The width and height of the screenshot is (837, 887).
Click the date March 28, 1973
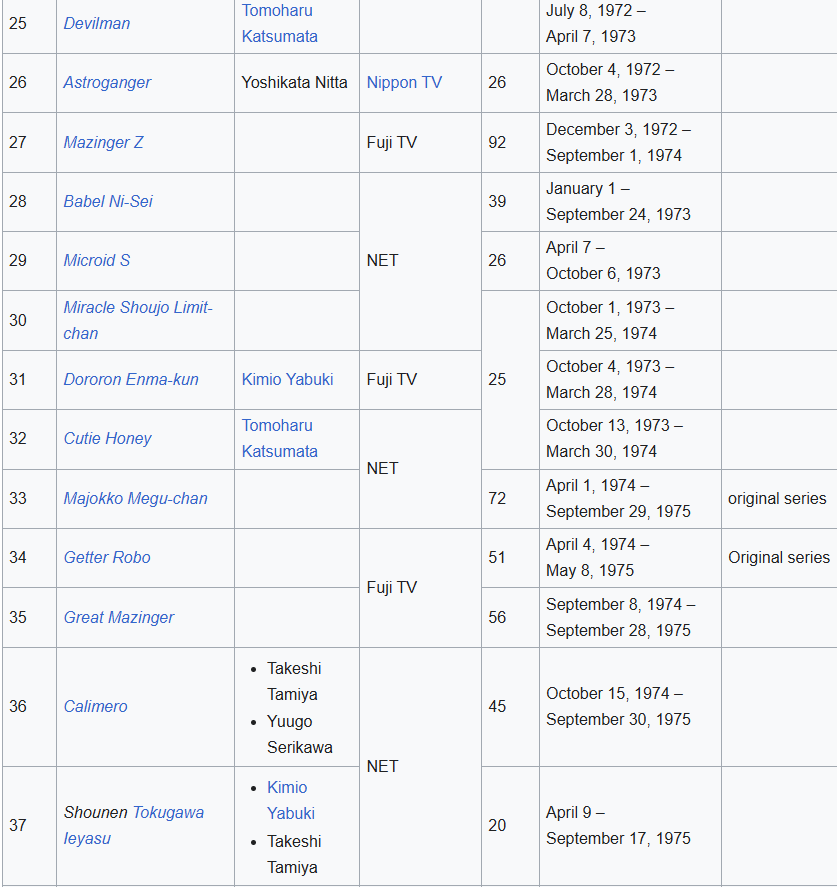(x=601, y=96)
